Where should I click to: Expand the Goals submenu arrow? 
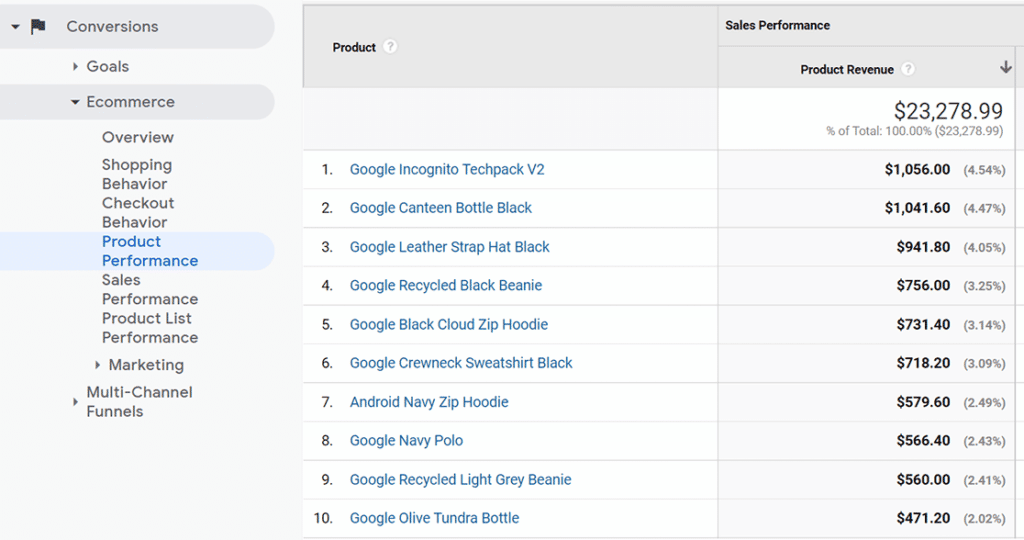pos(75,67)
